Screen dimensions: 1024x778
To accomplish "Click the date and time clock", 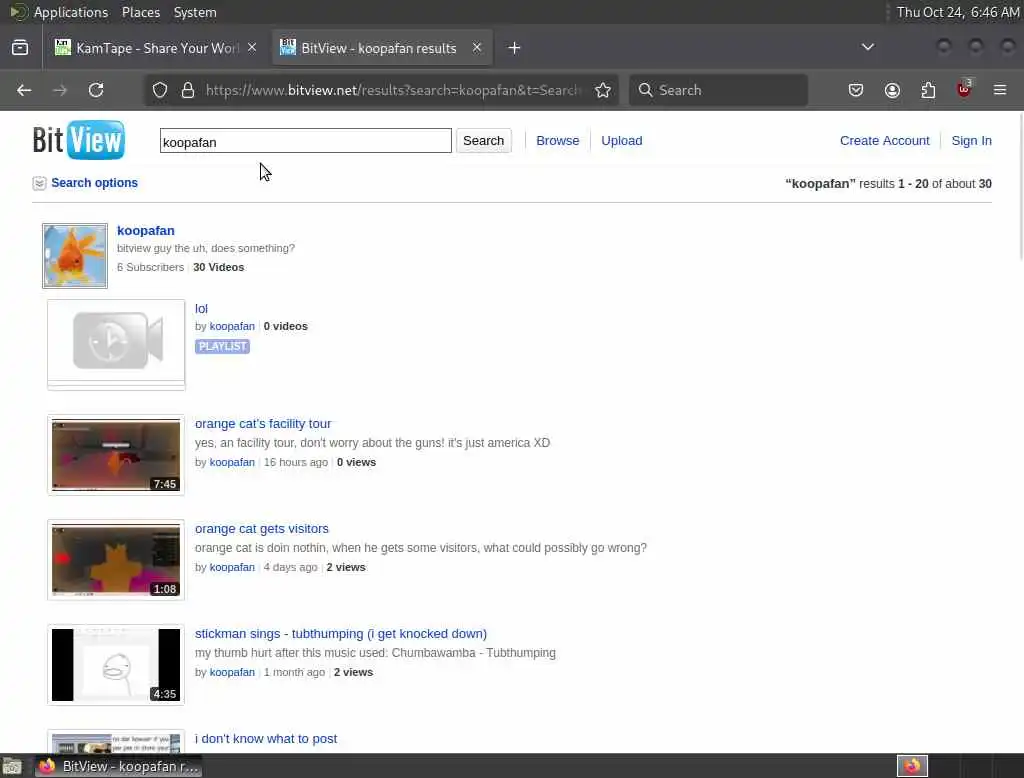I will click(x=957, y=12).
